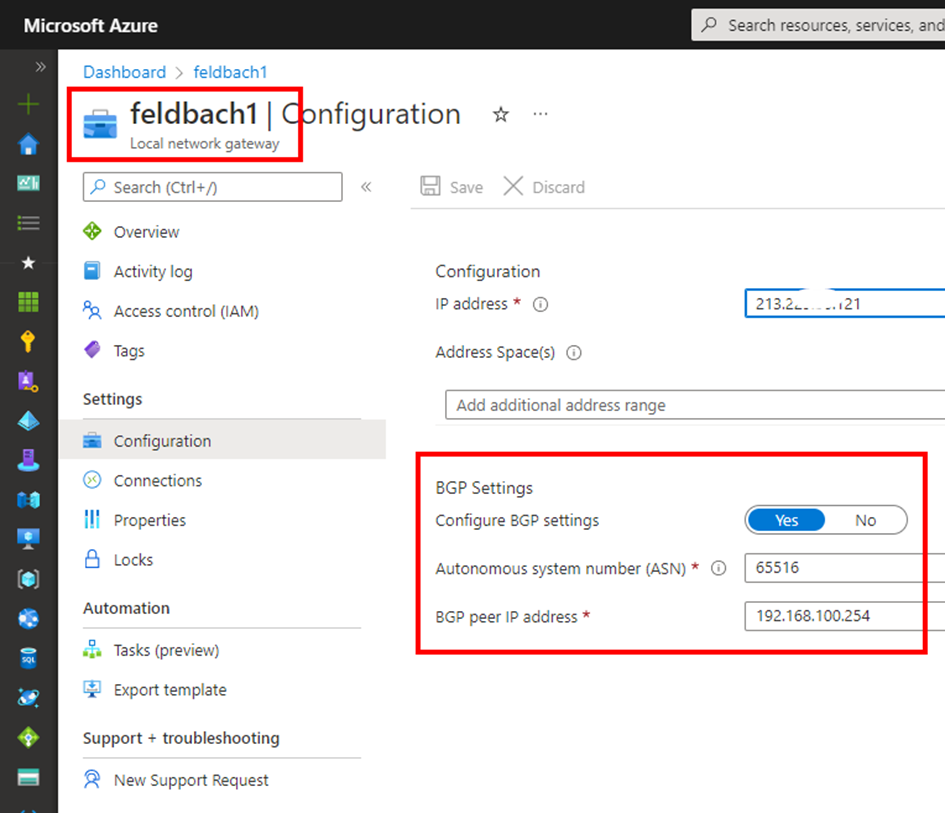Click the IP address input field

tap(845, 304)
